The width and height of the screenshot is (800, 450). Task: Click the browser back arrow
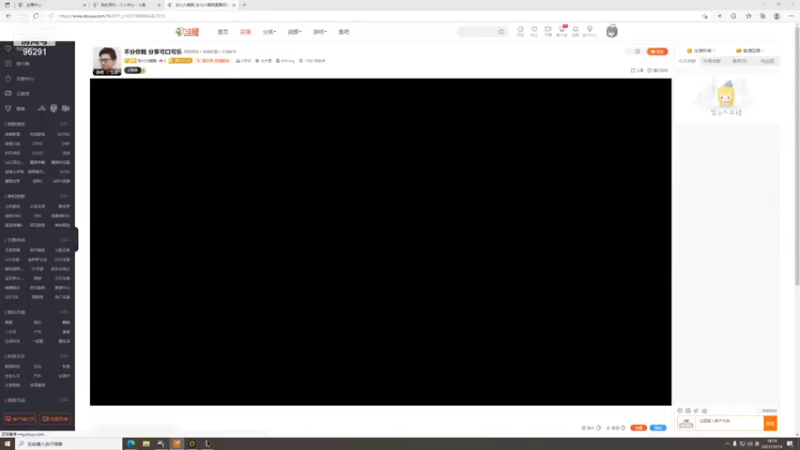pyautogui.click(x=9, y=16)
